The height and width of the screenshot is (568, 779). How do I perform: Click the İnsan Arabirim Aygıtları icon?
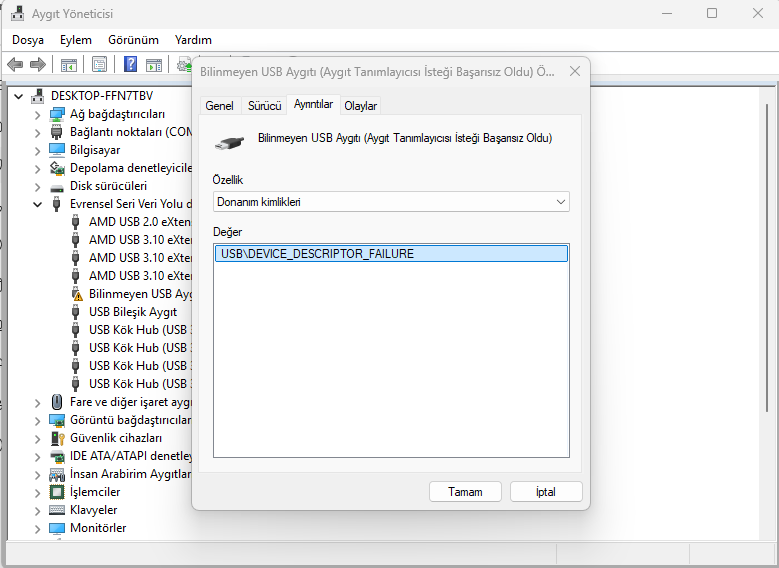[57, 475]
